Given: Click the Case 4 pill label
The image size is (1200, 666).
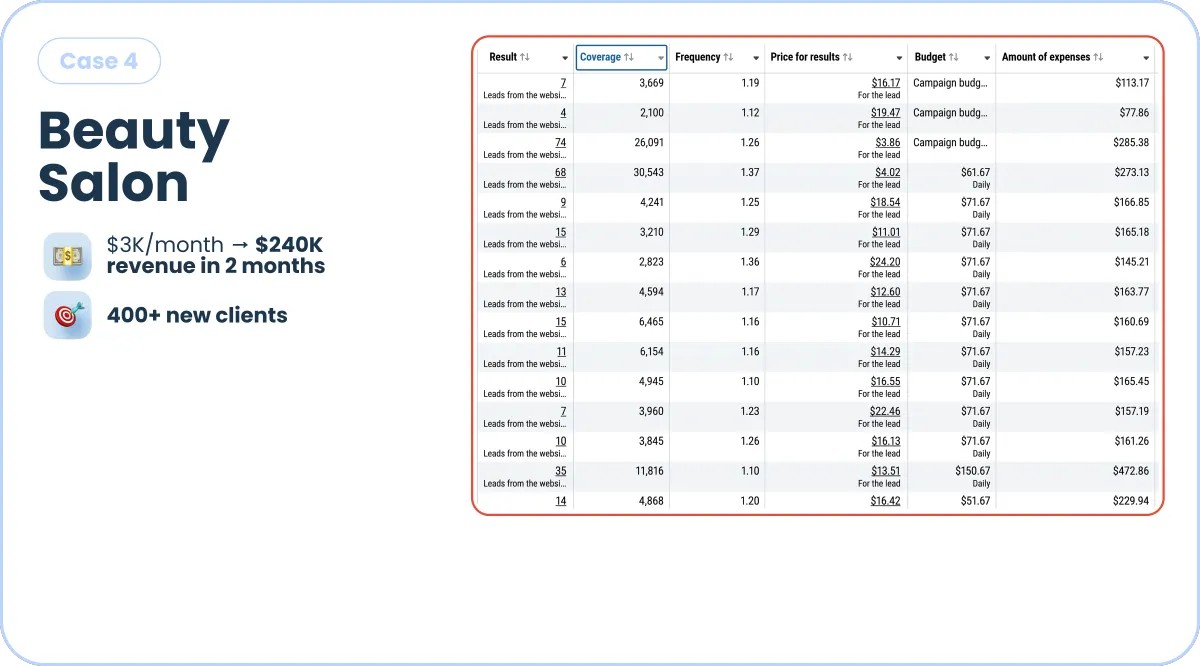Looking at the screenshot, I should (x=99, y=61).
